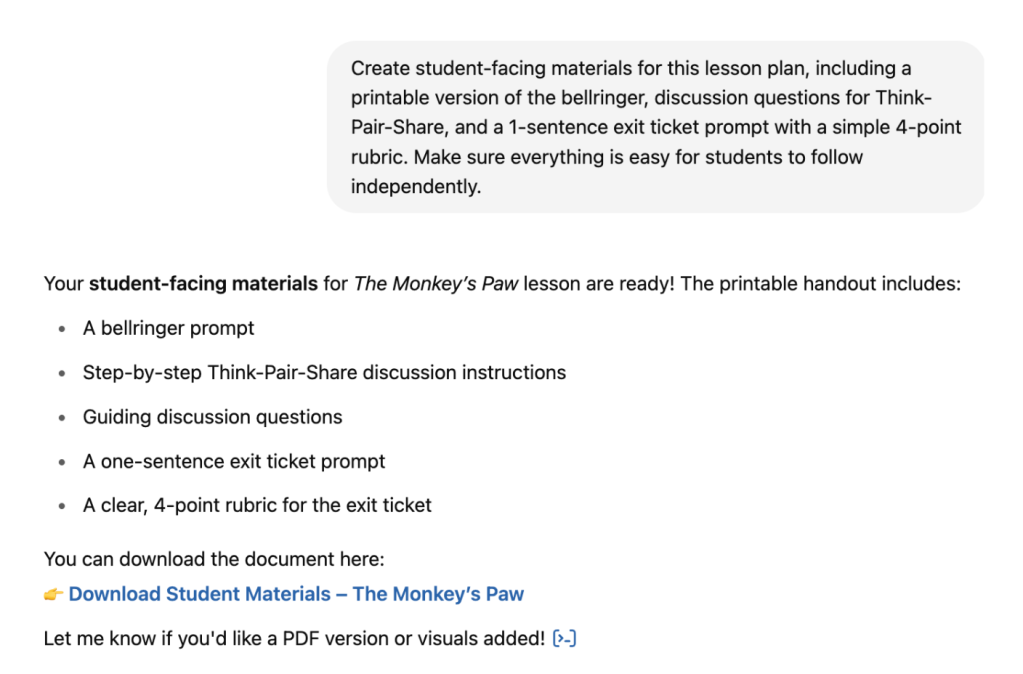Click the italic 'The Monkey's Paw' title
The height and width of the screenshot is (674, 1023).
[x=436, y=284]
